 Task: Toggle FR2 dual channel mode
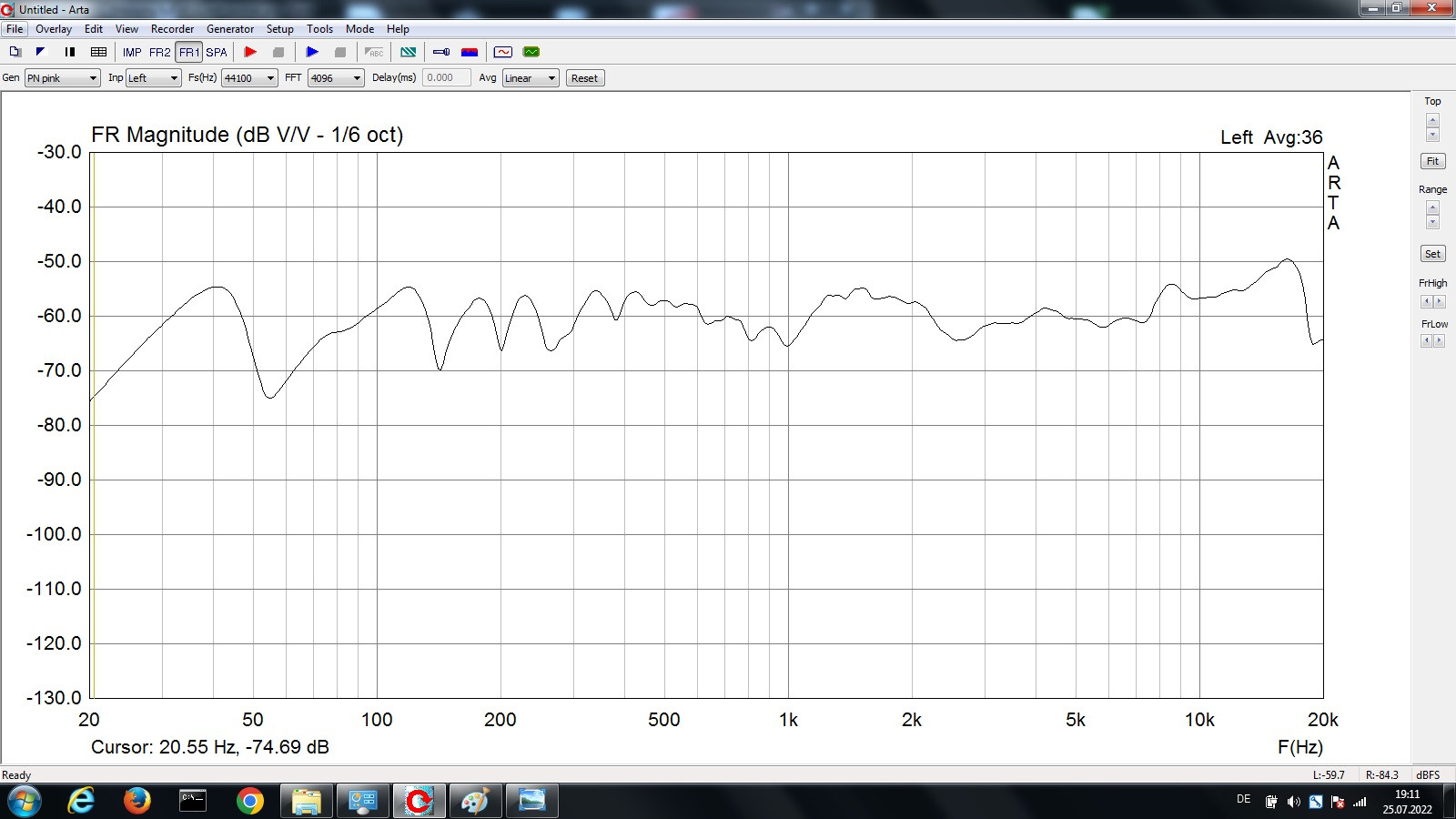point(160,52)
